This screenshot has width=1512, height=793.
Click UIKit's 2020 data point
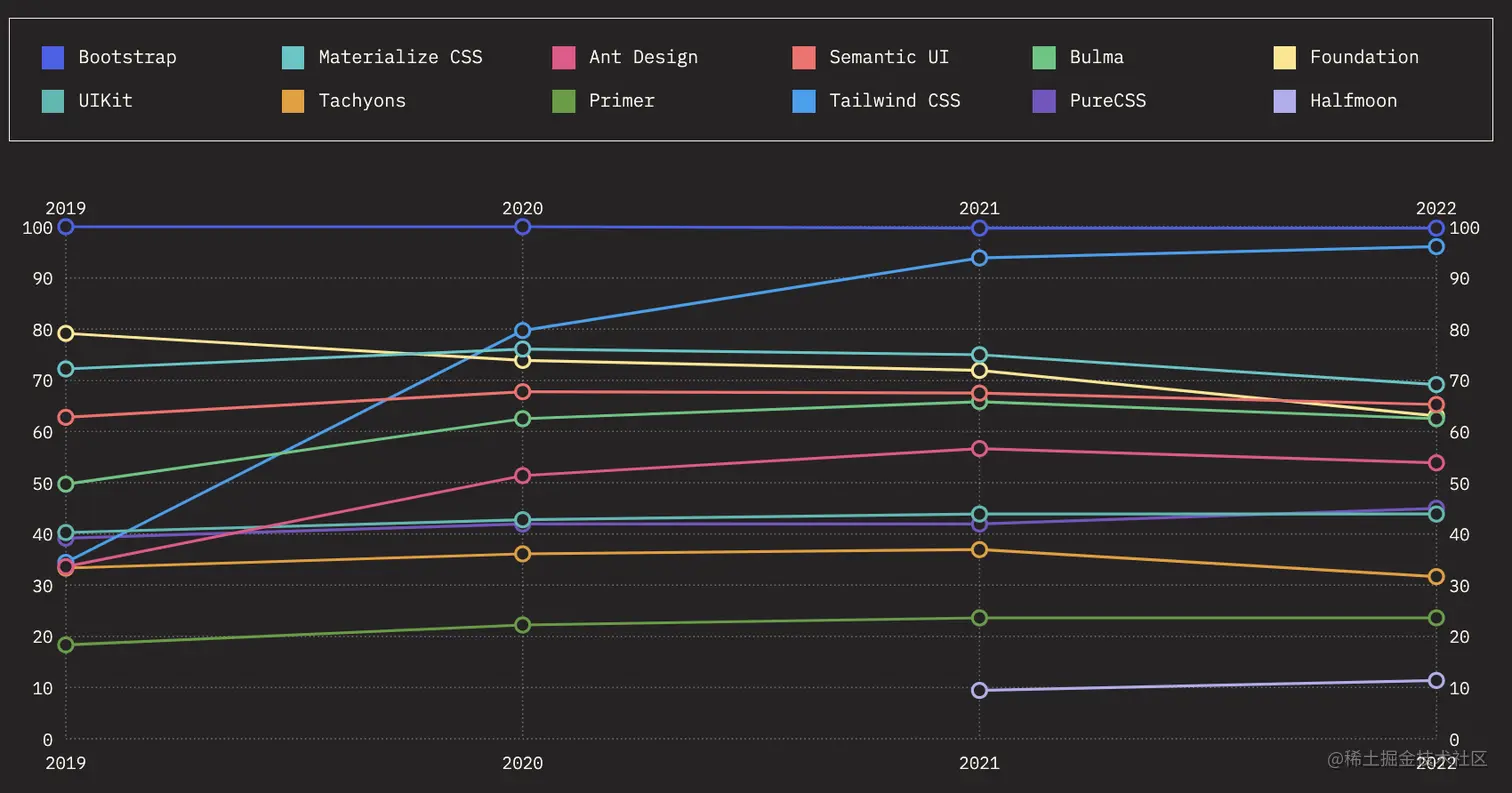[522, 520]
